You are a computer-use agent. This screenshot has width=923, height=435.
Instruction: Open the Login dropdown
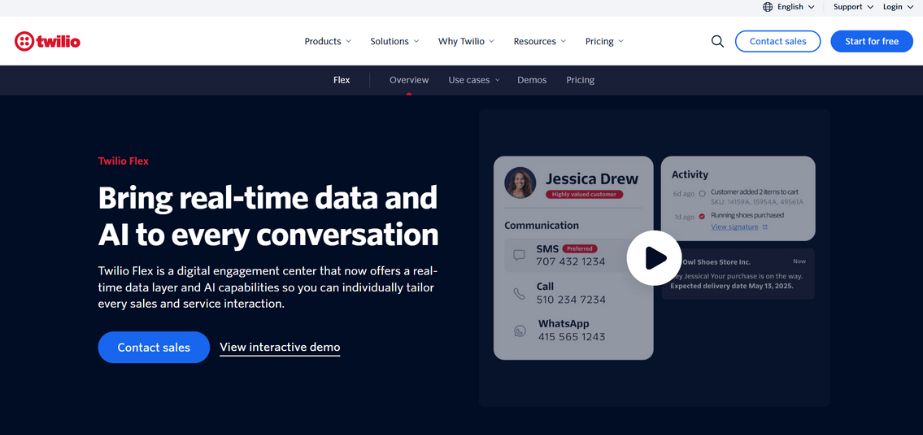(x=898, y=7)
